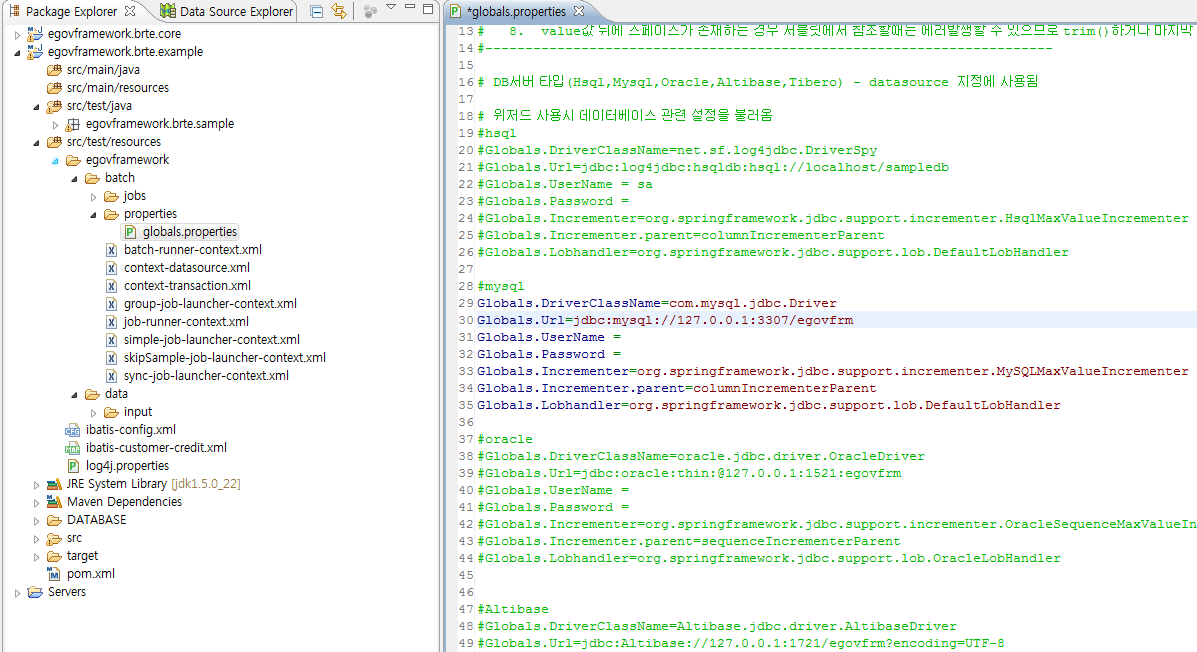Click the JRE System Library icon
This screenshot has height=652, width=1197.
54,484
